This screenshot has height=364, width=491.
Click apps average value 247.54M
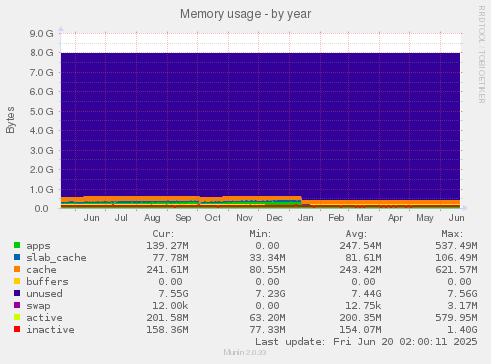pos(360,246)
